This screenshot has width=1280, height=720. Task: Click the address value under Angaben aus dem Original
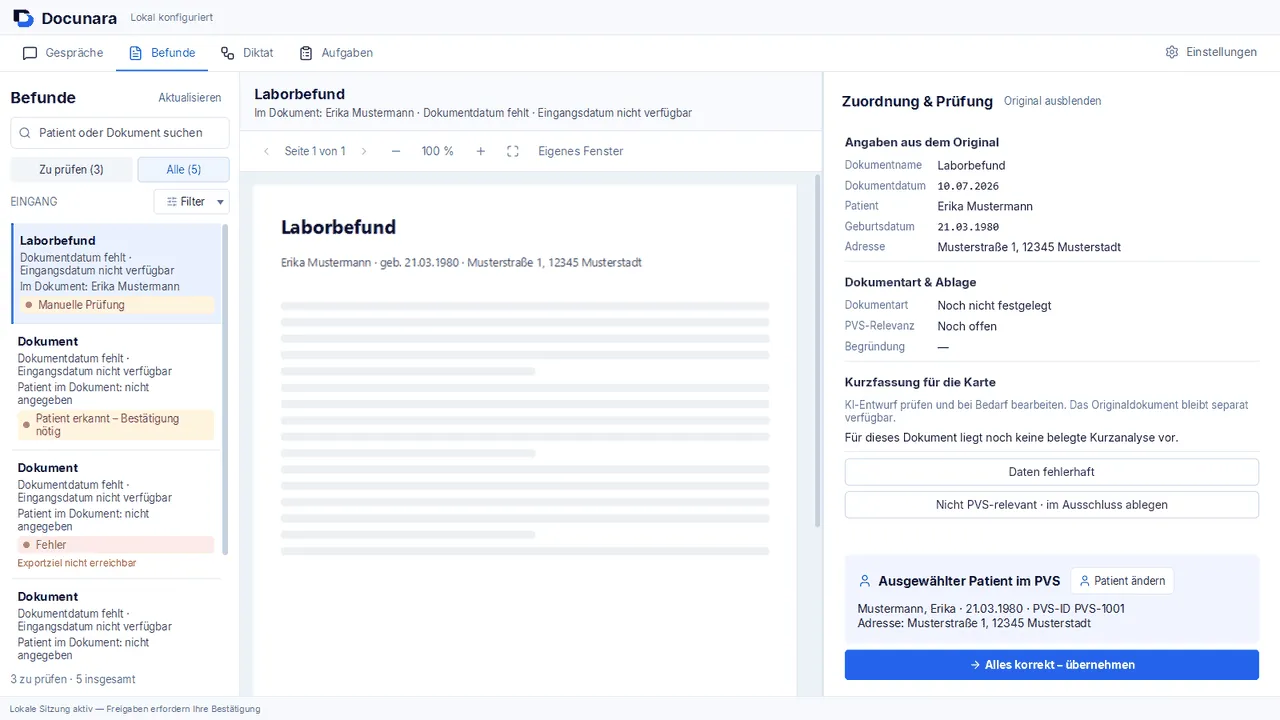1029,247
